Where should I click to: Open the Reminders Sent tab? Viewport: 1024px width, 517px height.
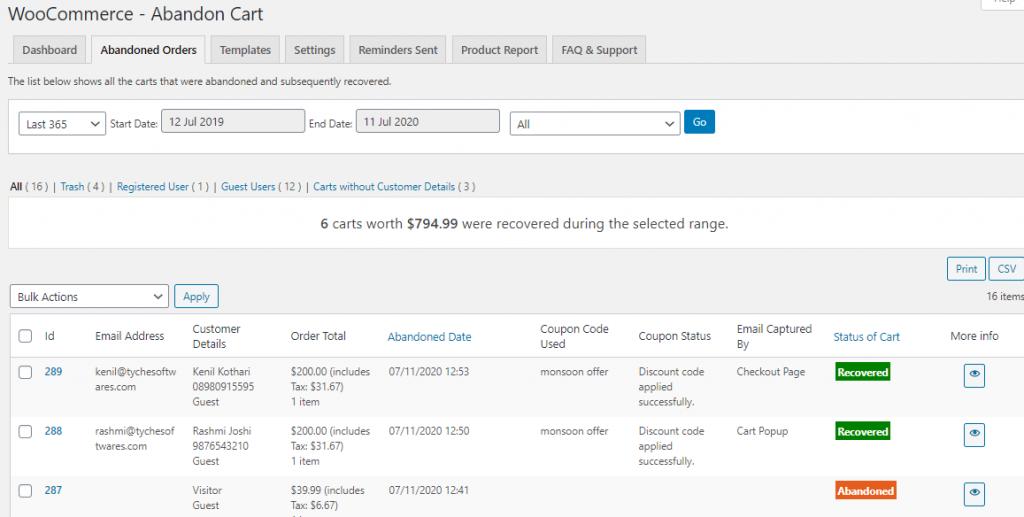[x=398, y=50]
